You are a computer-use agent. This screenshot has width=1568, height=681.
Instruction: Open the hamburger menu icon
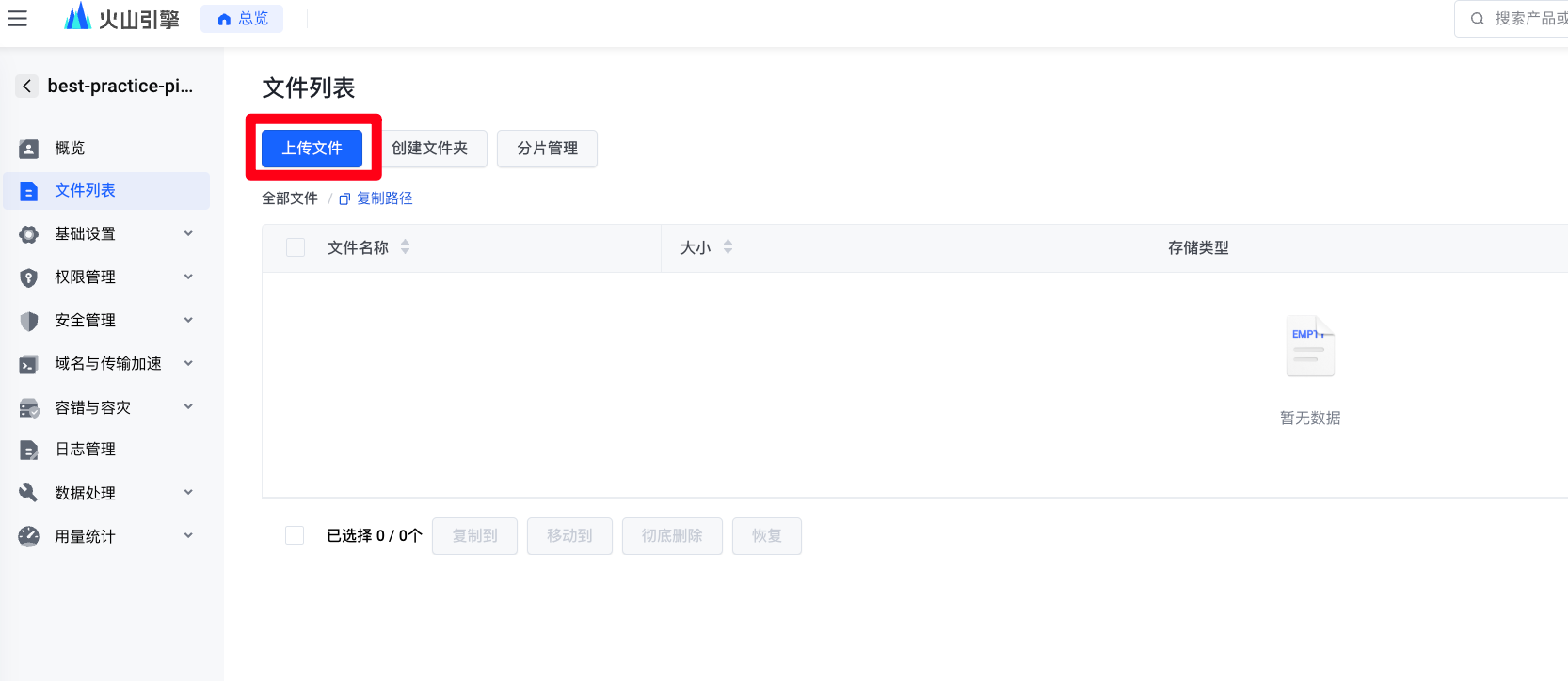coord(17,18)
